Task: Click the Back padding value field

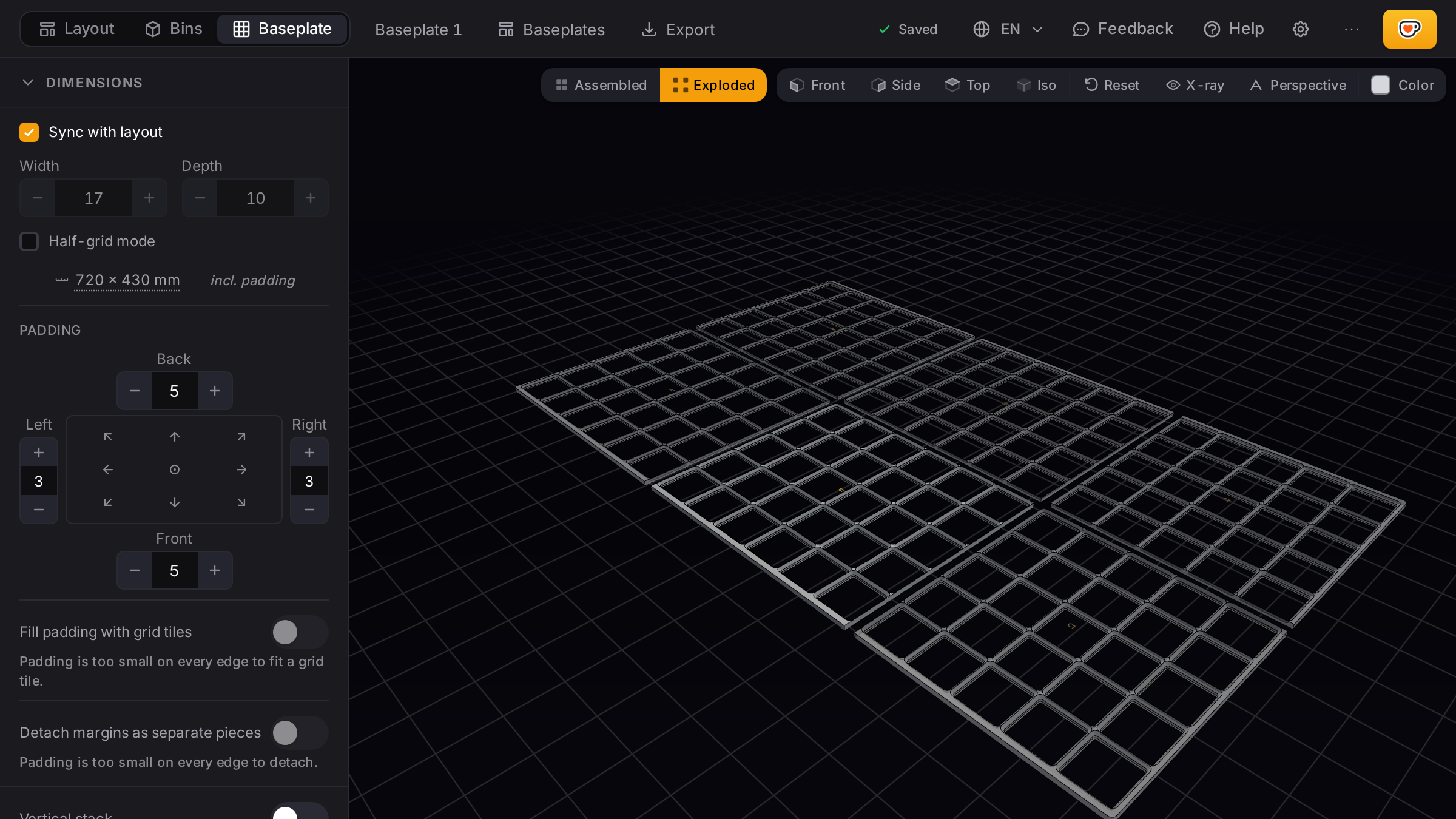Action: coord(174,391)
